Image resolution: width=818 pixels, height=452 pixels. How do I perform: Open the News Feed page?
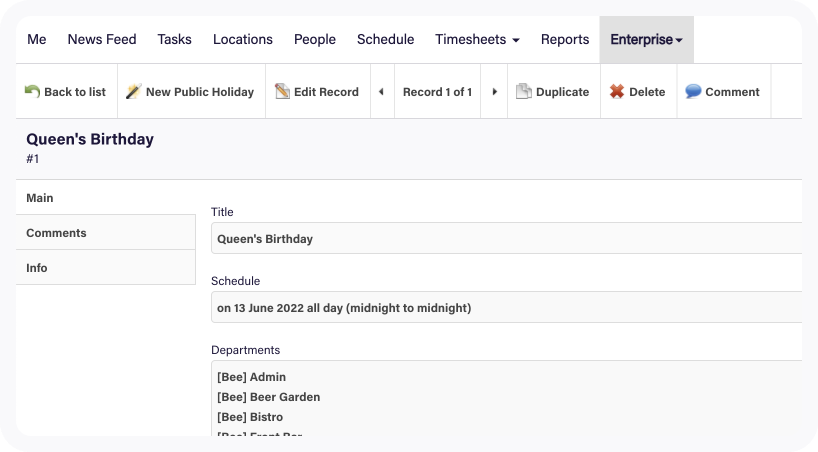pyautogui.click(x=101, y=40)
